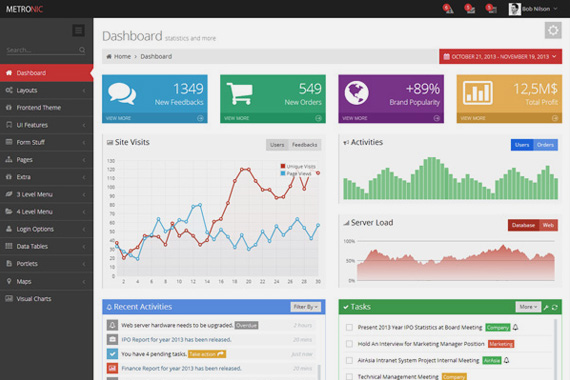Expand the Layouts sidebar menu
570x380 pixels.
pos(46,90)
